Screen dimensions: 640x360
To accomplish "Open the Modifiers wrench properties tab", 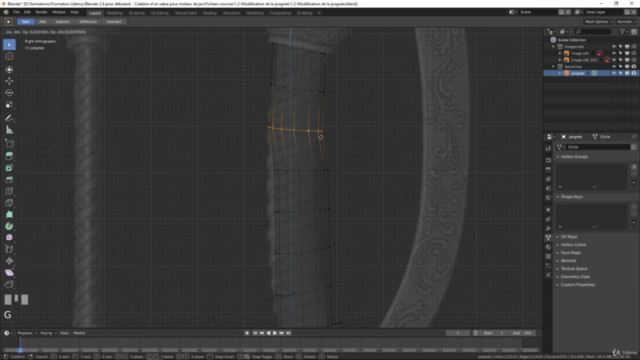I will tap(548, 228).
